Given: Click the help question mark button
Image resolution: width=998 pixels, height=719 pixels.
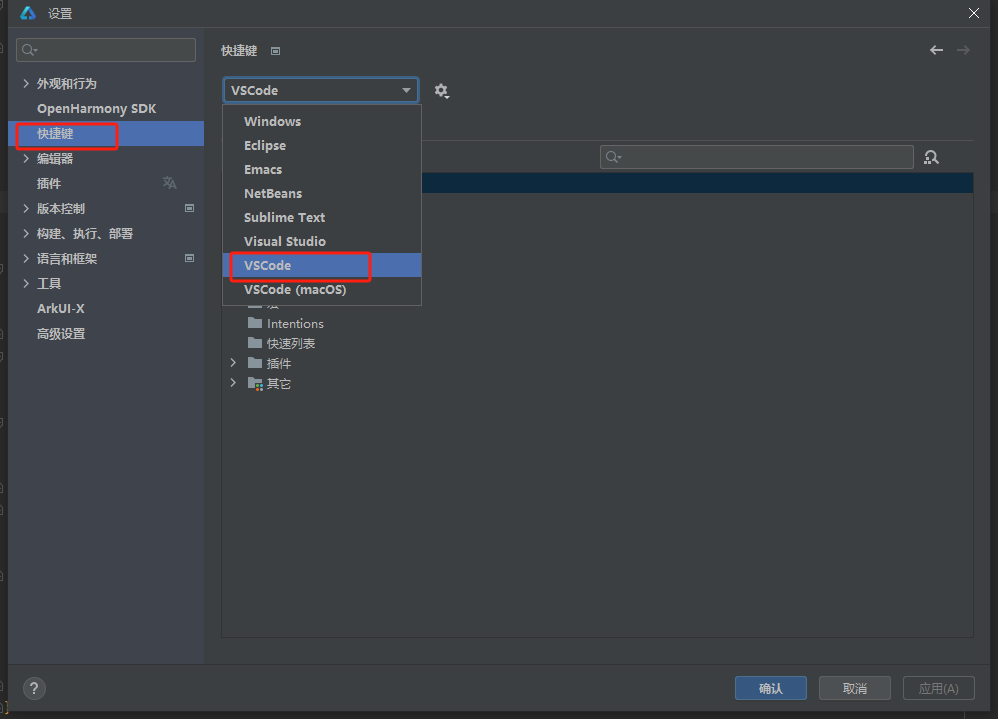Looking at the screenshot, I should pos(34,688).
